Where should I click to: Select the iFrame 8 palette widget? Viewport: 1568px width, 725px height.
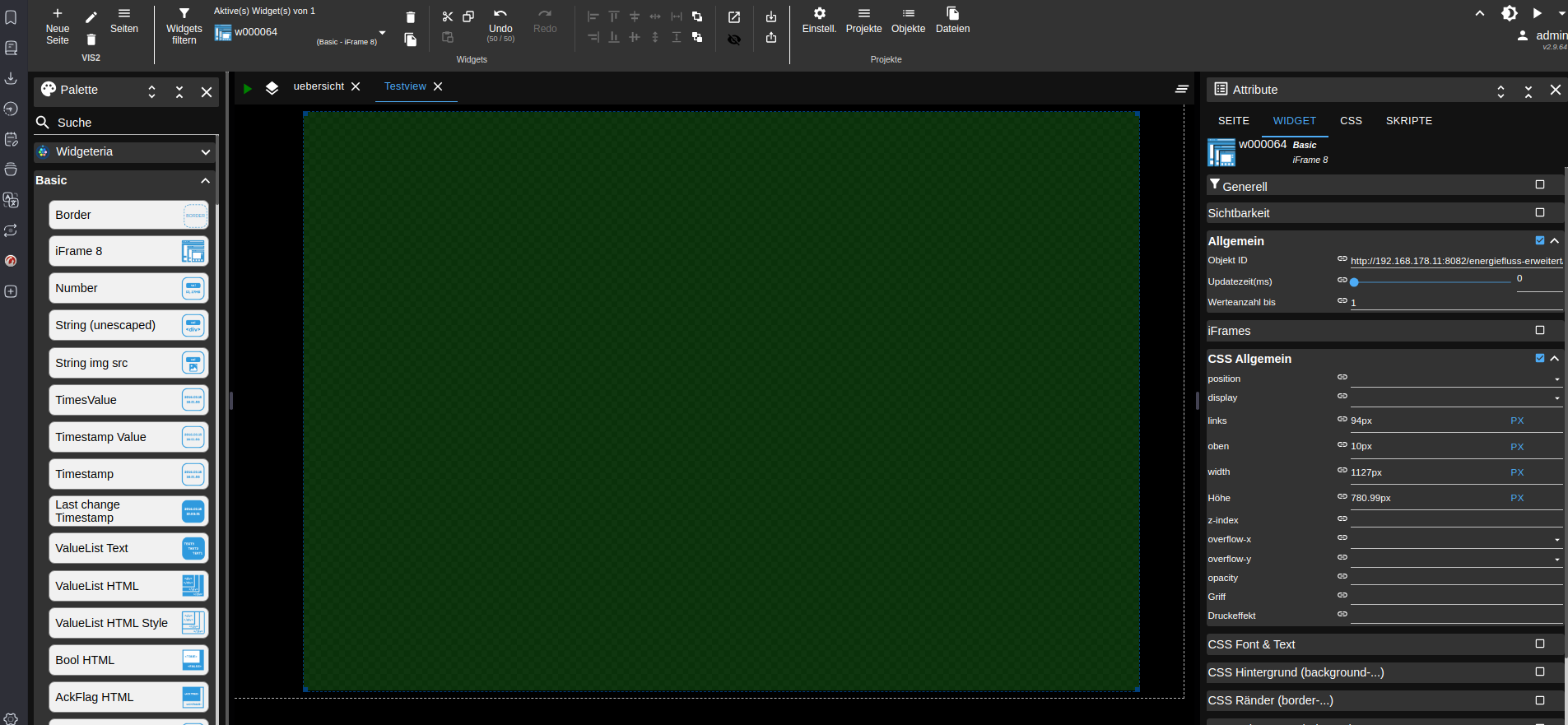tap(128, 251)
